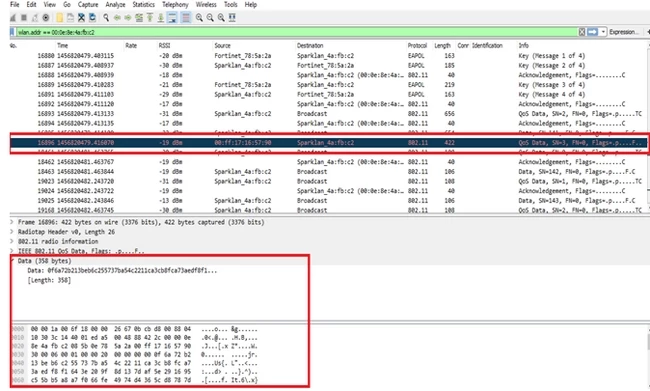
Task: Sort by the Source column header
Action: (x=223, y=46)
